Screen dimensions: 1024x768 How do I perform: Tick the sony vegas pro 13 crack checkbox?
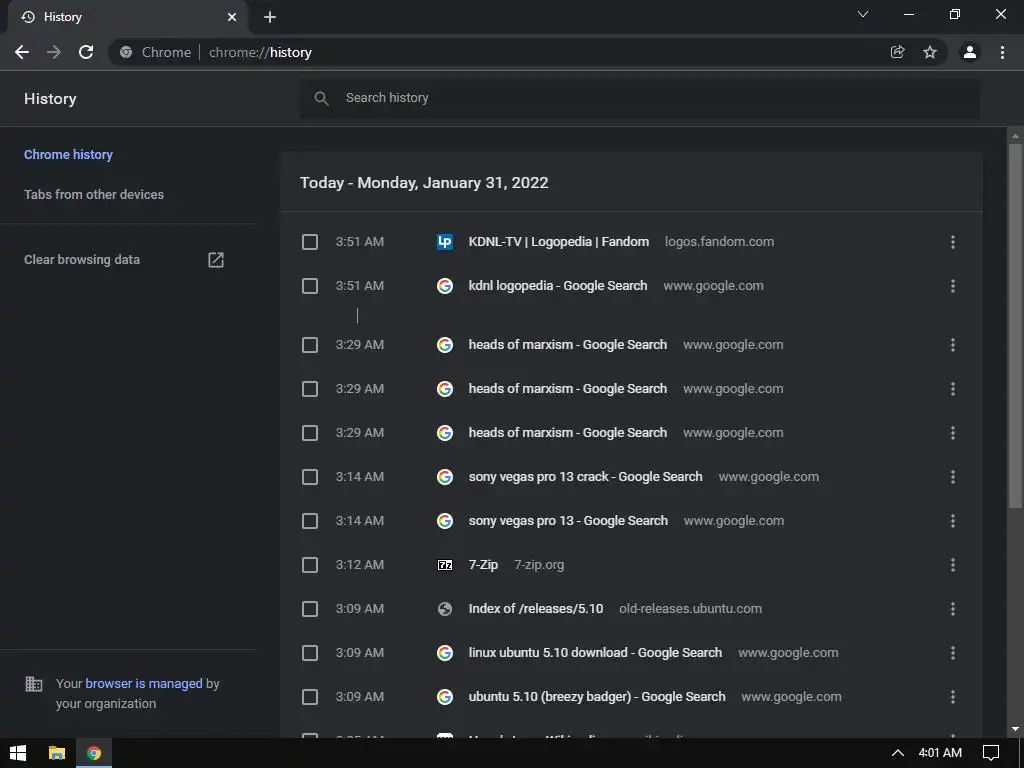pyautogui.click(x=310, y=477)
